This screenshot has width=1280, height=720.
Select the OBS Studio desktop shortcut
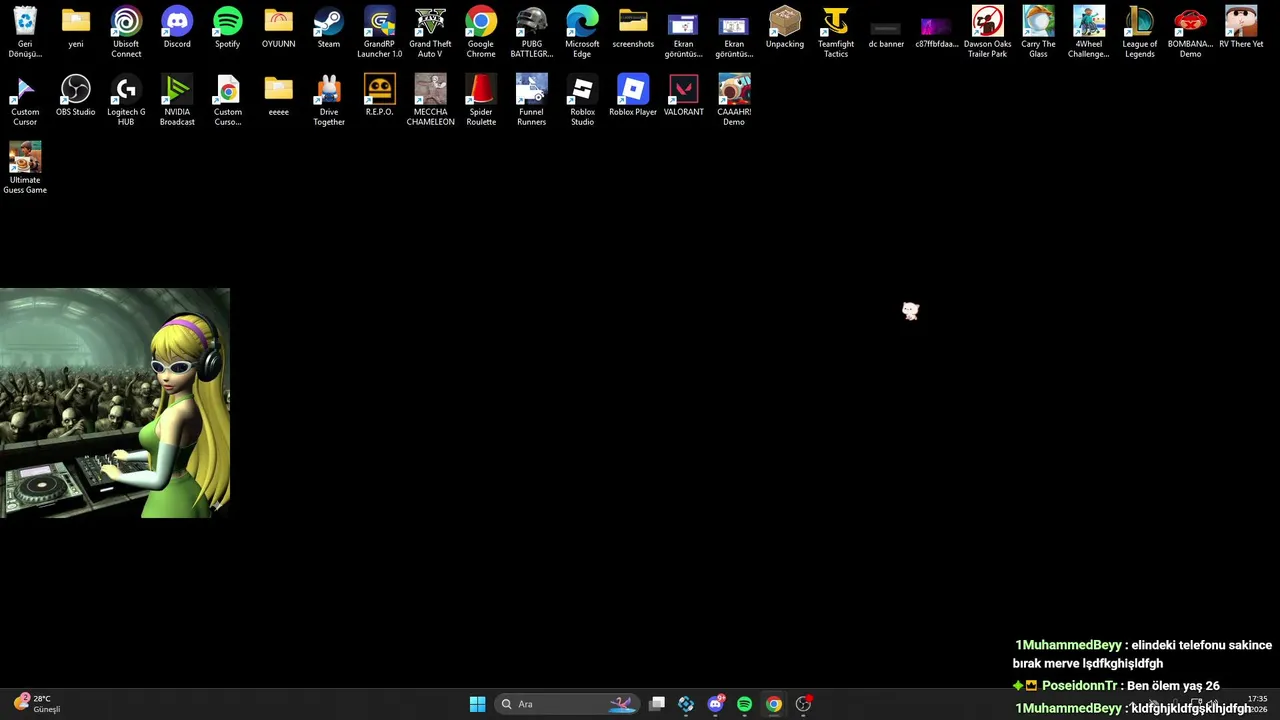coord(76,95)
